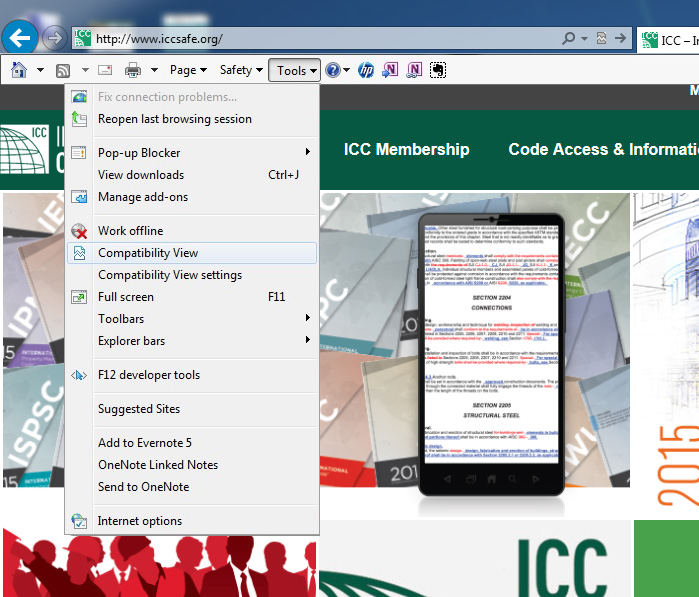
Task: Click the HP toolbar icon
Action: pos(366,70)
